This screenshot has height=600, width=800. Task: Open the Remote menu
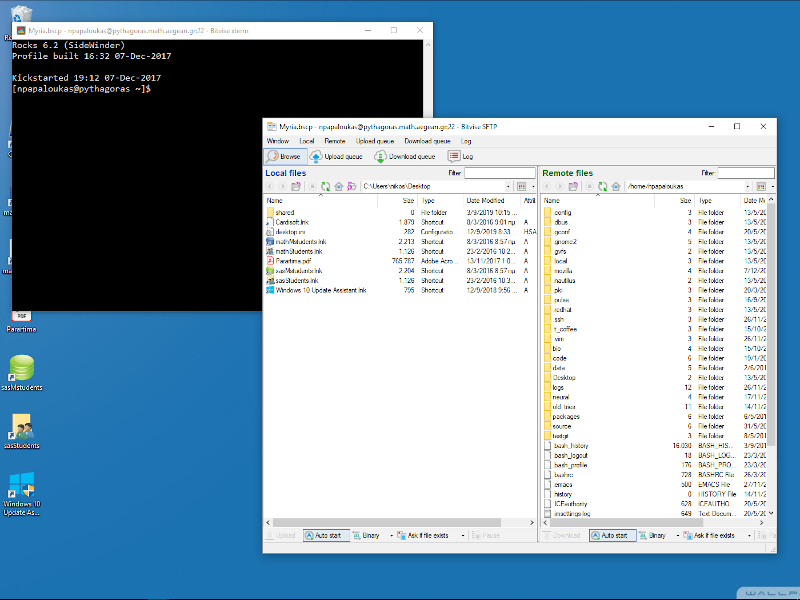pyautogui.click(x=335, y=141)
